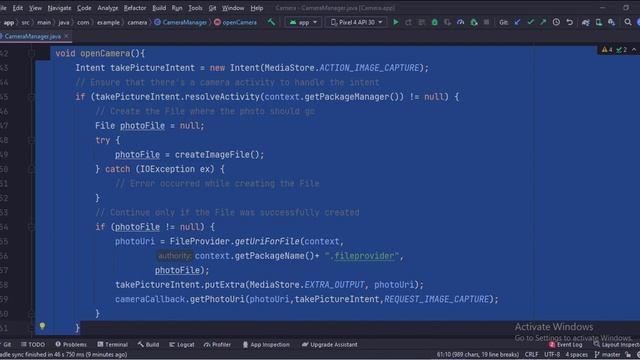The height and width of the screenshot is (360, 640).
Task: Show Git history clock icon
Action: tap(556, 22)
